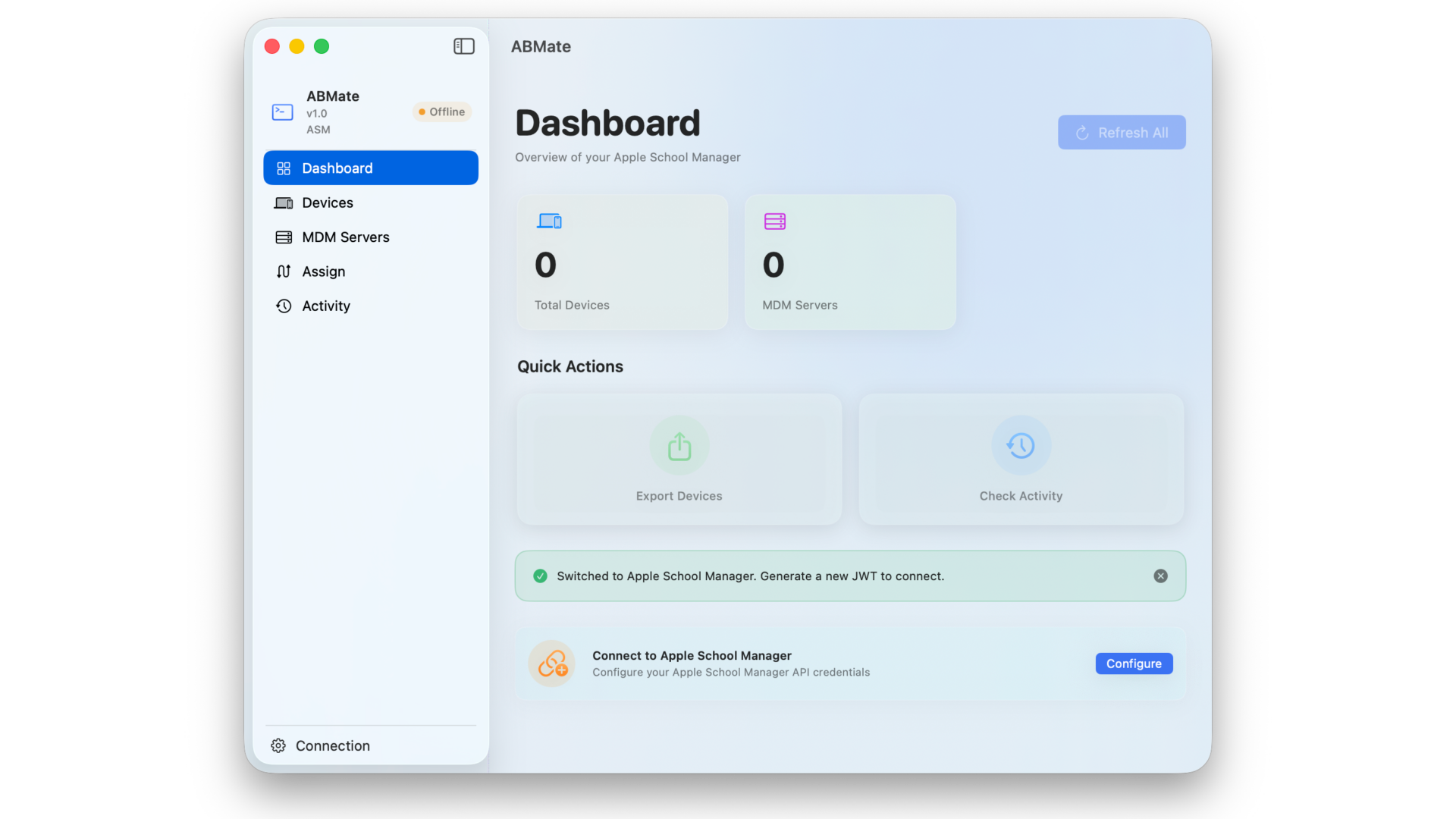Open MDM Servers section

371,237
